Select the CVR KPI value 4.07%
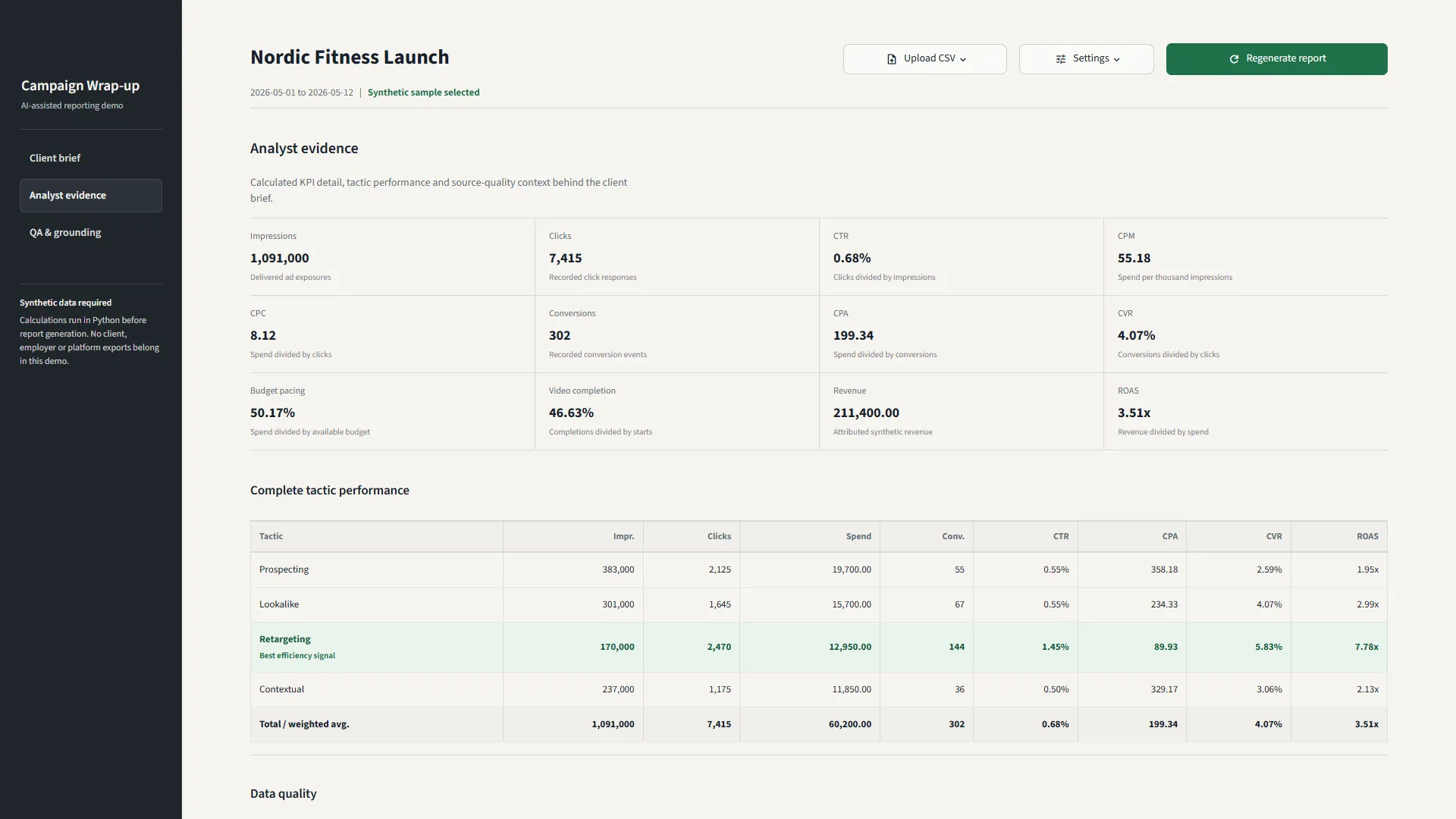1456x819 pixels. tap(1136, 336)
